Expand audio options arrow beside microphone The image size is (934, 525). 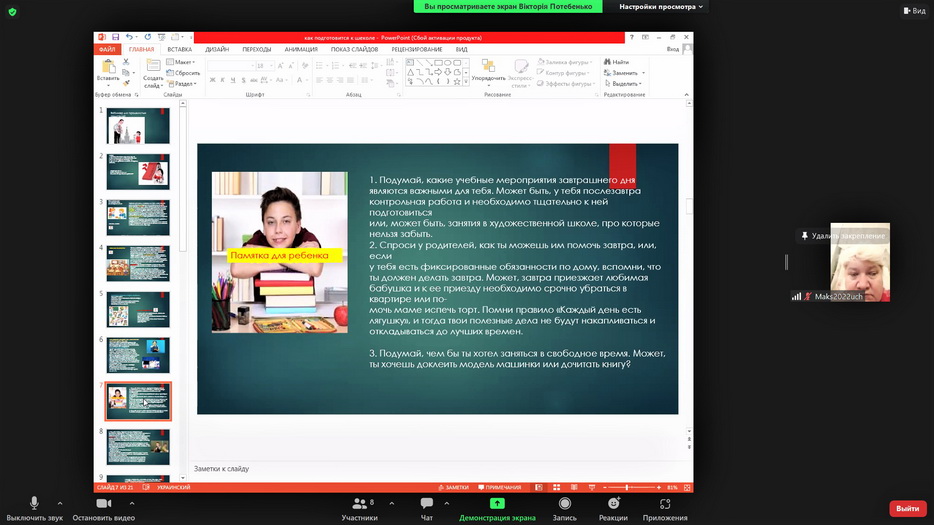coord(59,503)
